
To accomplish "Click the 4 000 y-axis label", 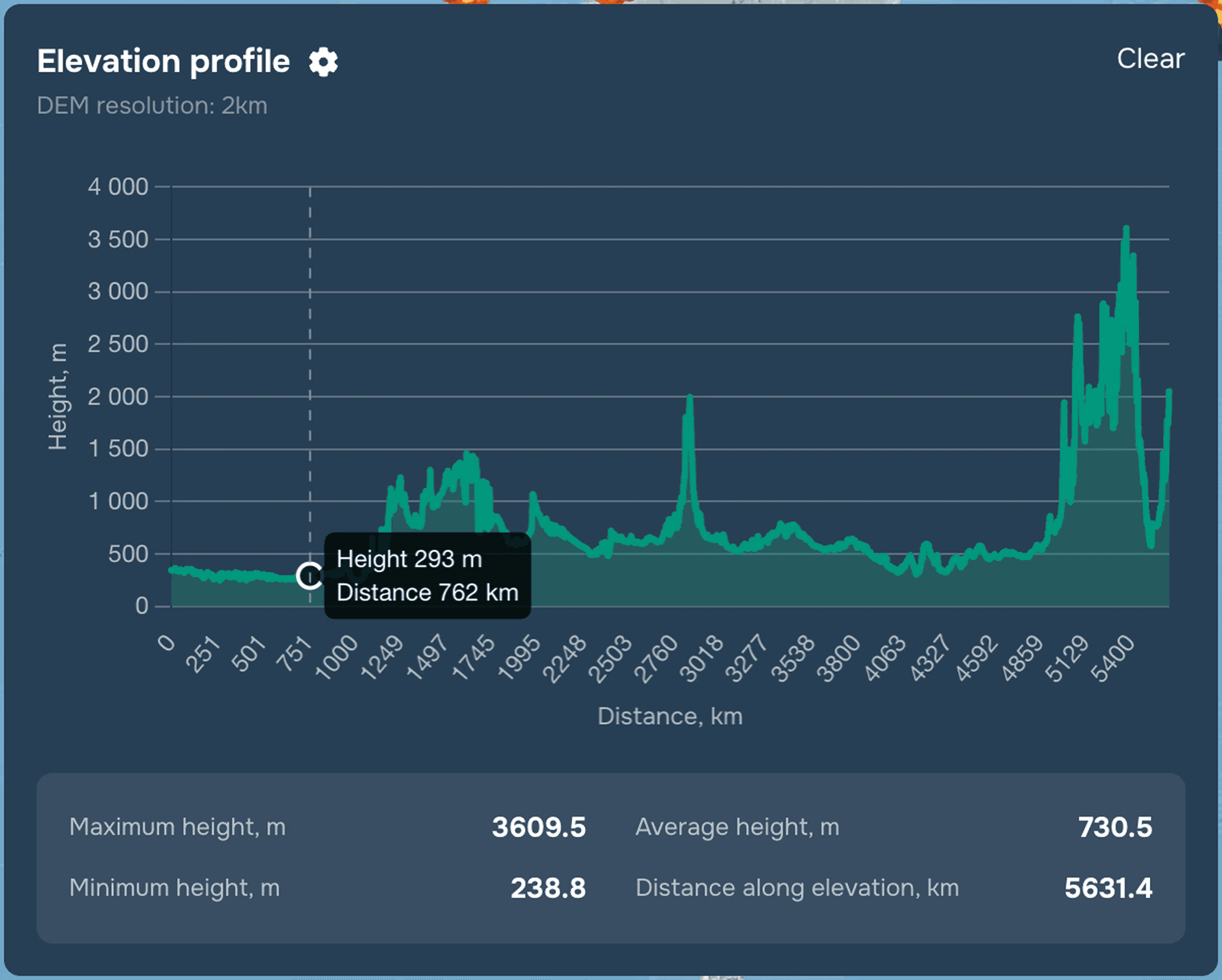I will [x=118, y=187].
